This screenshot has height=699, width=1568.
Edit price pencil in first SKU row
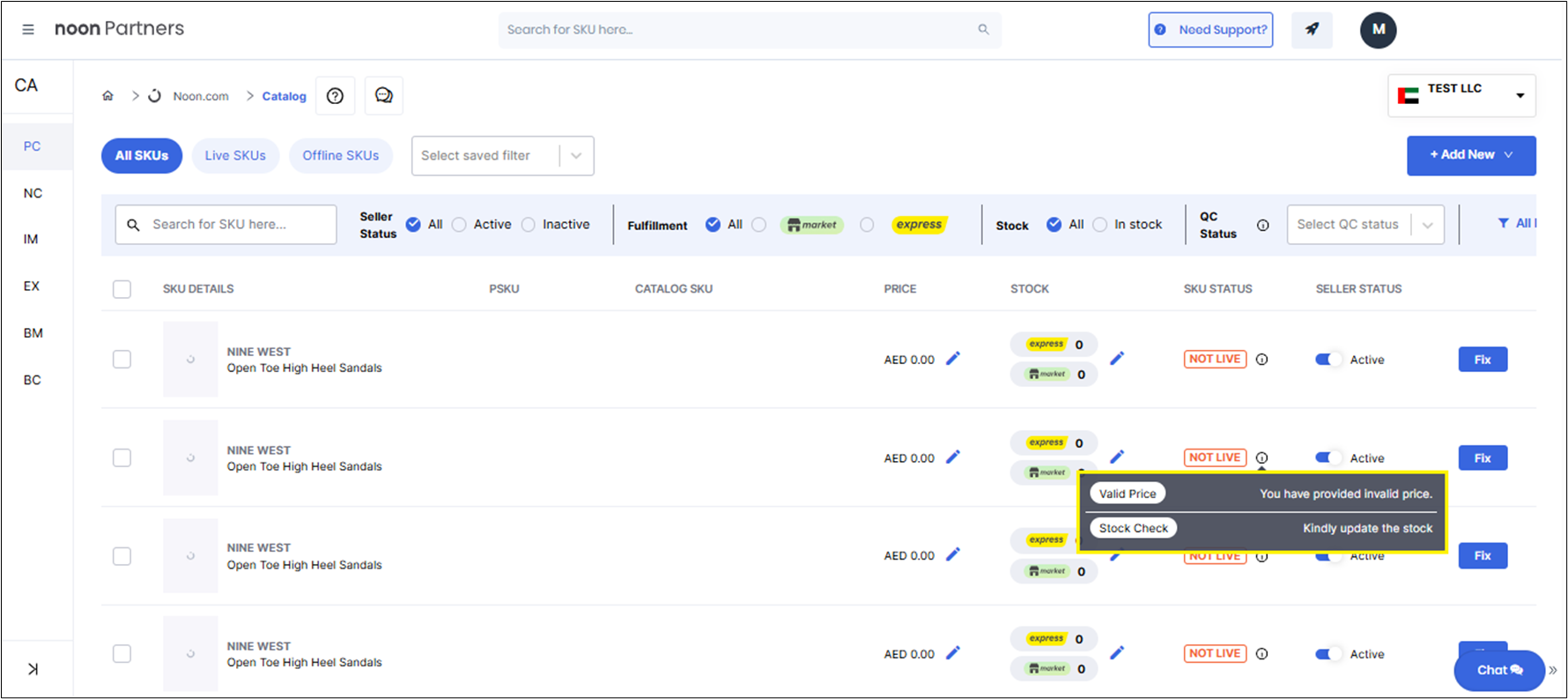tap(953, 358)
